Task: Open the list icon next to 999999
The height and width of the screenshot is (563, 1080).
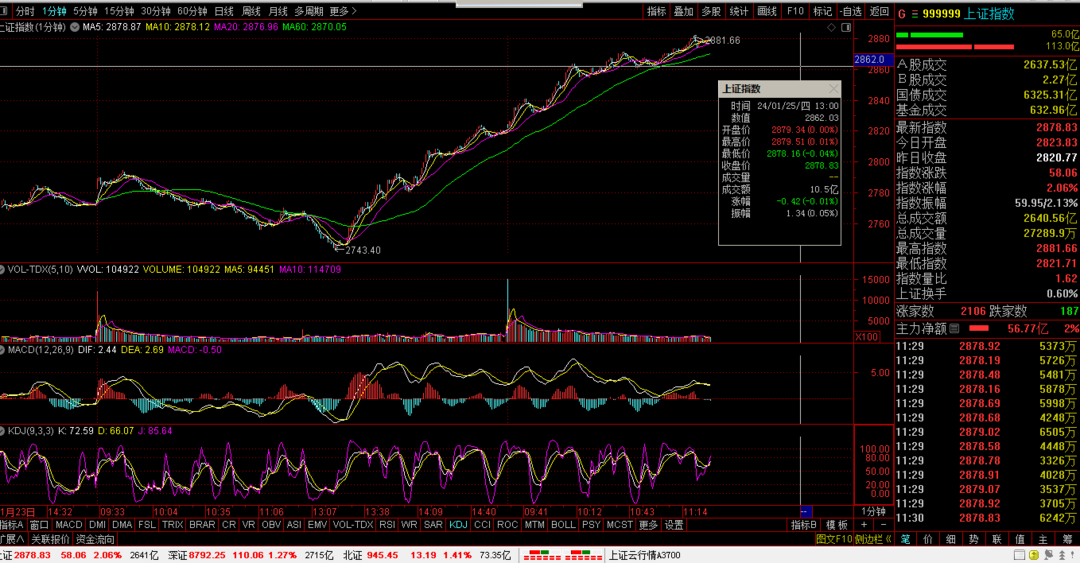Action: [x=915, y=14]
